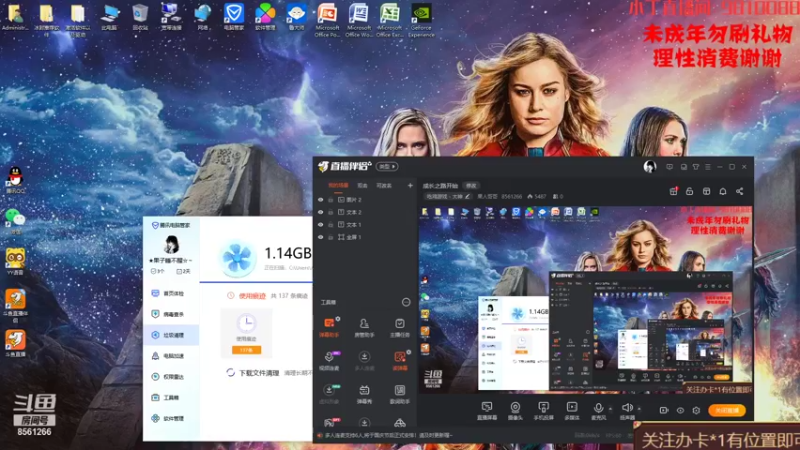Open 工具箱 in PC Manager sidebar
This screenshot has height=450, width=800.
coord(171,397)
